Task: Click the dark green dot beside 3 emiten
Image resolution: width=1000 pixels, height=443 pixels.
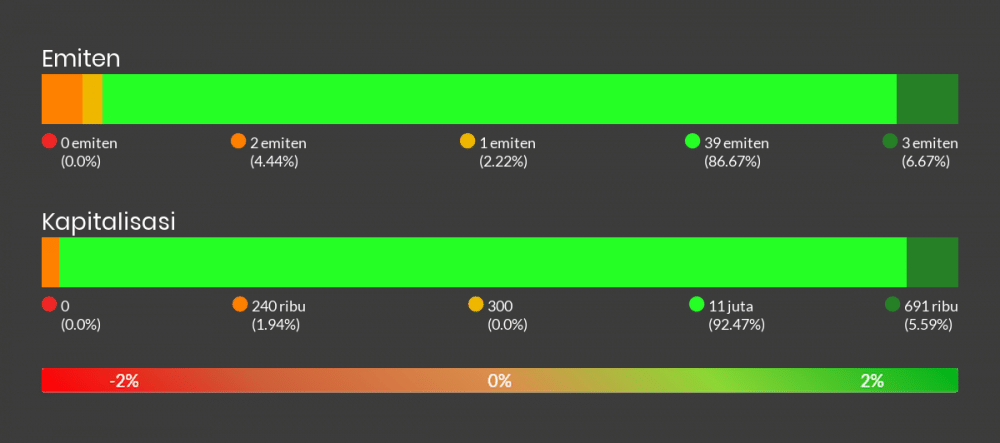Action: [890, 141]
